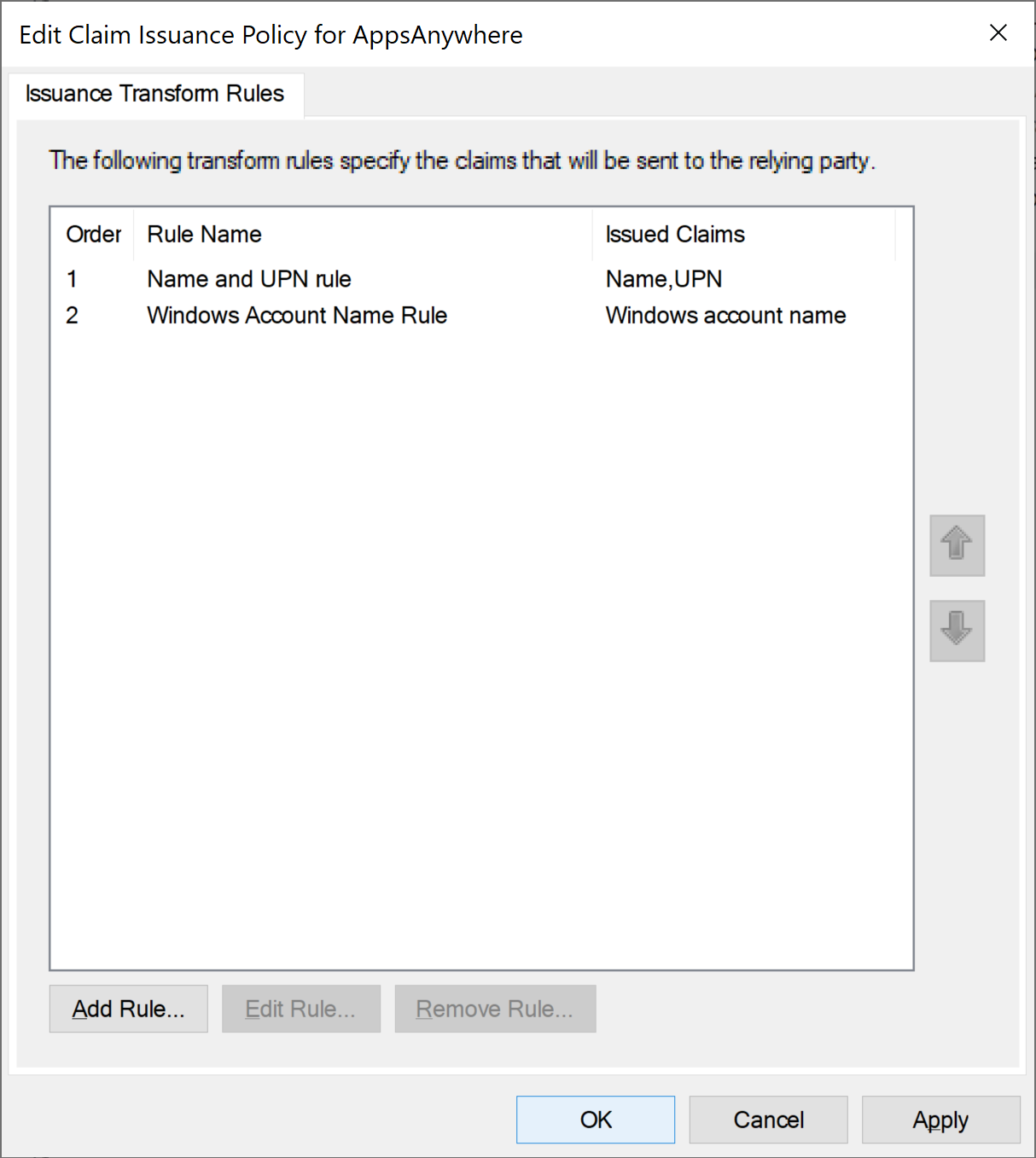Viewport: 1036px width, 1158px height.
Task: Select the Issuance Transform Rules tab
Action: tap(155, 94)
